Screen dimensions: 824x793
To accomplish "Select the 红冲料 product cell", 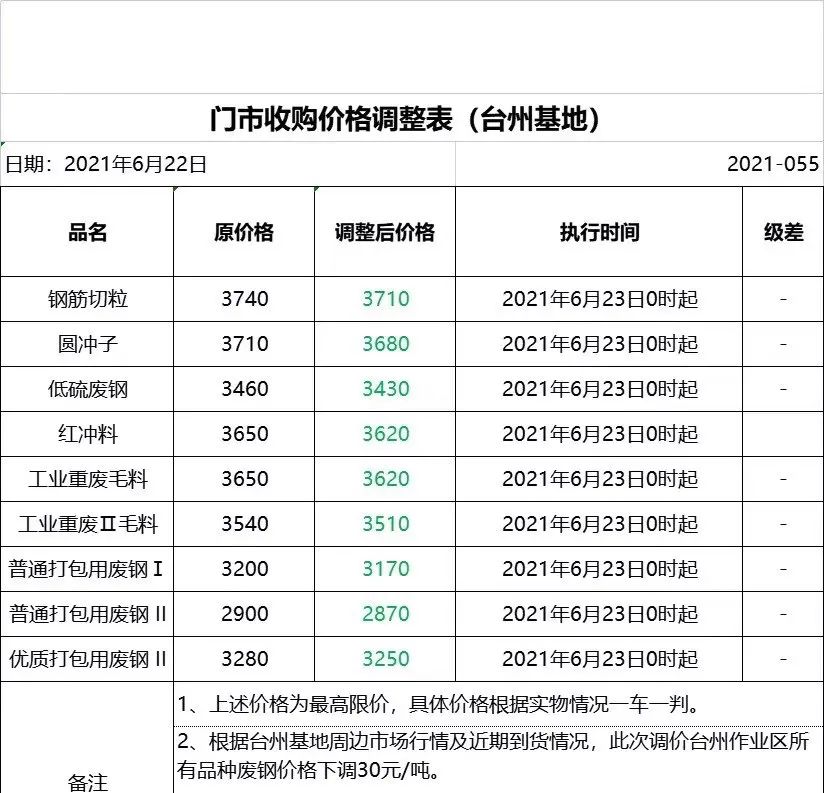I will (x=87, y=434).
